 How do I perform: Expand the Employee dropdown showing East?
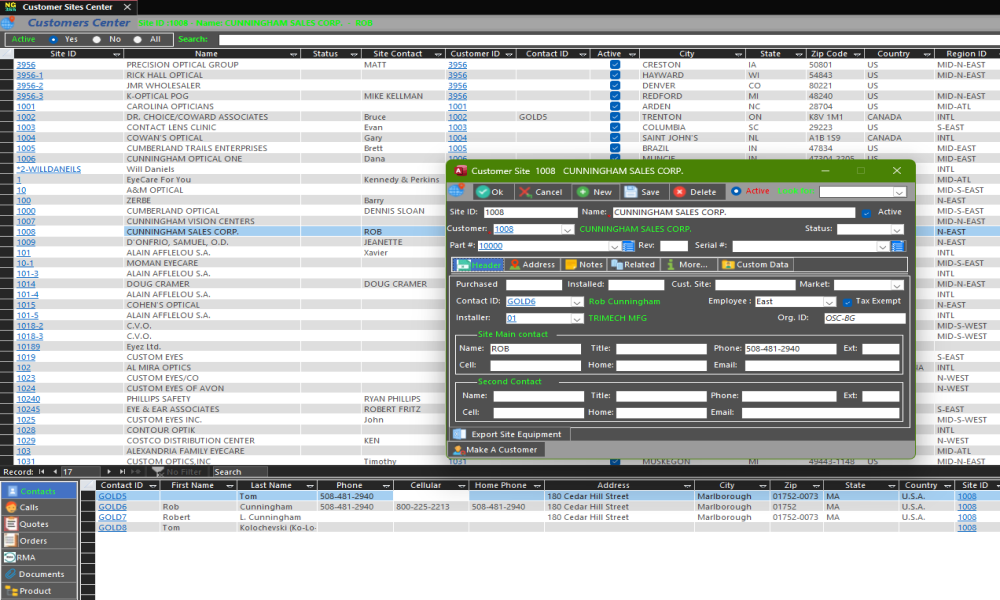pos(829,301)
